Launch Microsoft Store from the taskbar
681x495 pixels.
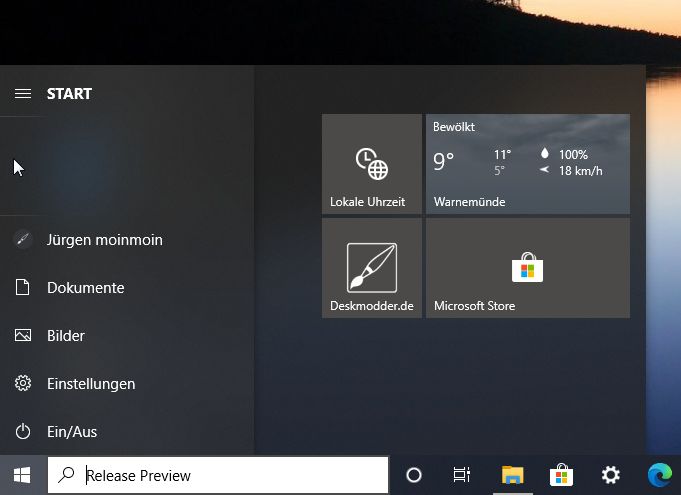point(561,475)
